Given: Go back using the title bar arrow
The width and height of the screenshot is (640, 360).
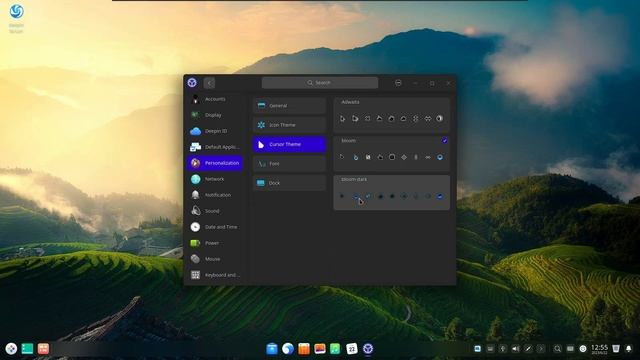Looking at the screenshot, I should click(209, 83).
